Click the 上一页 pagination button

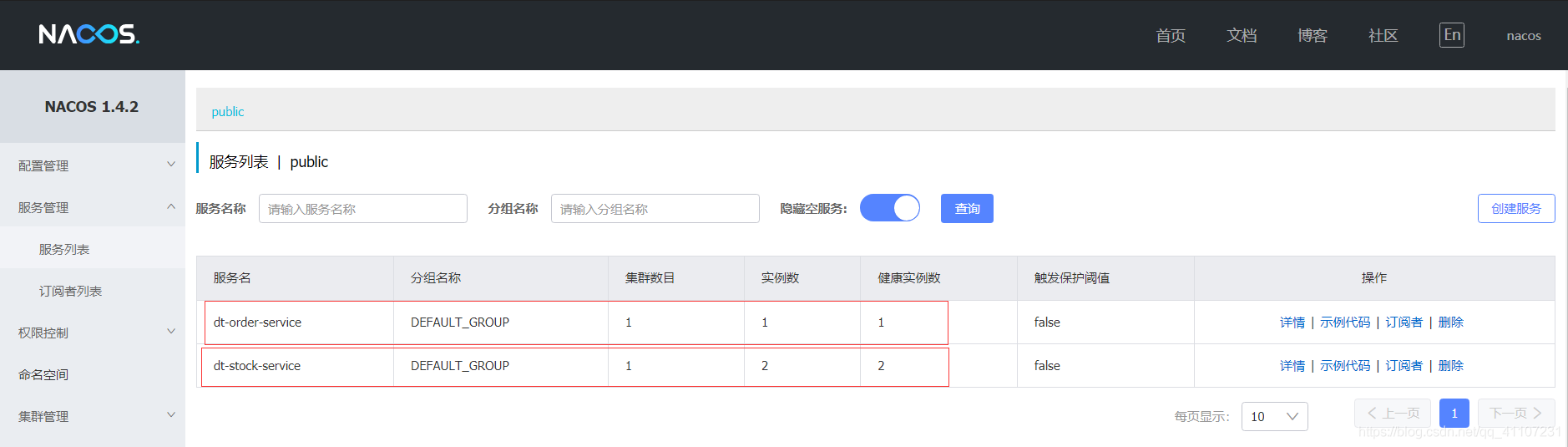[x=1393, y=413]
